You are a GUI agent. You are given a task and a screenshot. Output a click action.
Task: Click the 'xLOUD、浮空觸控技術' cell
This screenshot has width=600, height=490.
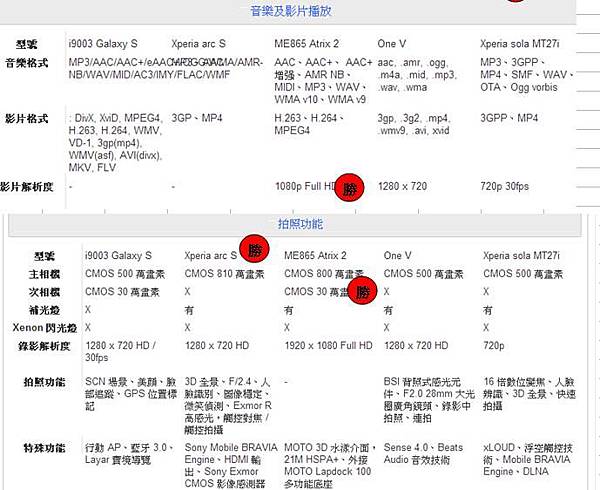[x=528, y=459]
